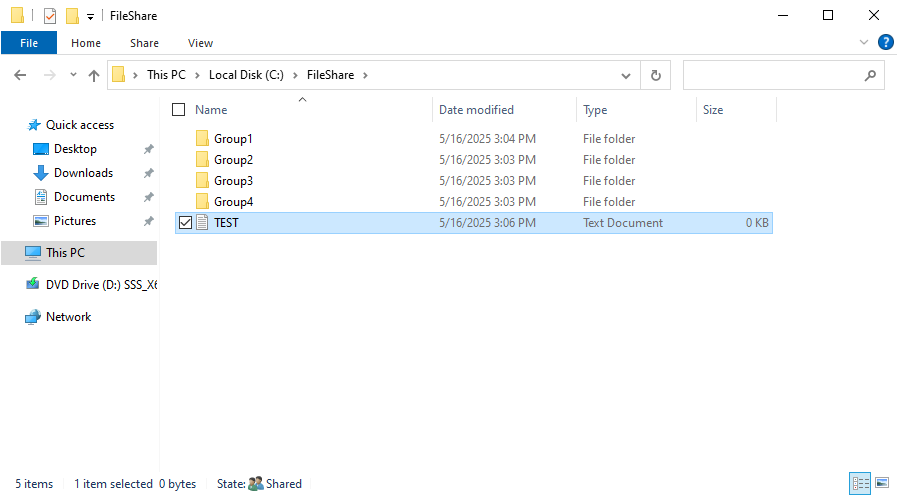Switch to the View ribbon tab
Viewport: 898px width, 496px height.
click(x=200, y=43)
